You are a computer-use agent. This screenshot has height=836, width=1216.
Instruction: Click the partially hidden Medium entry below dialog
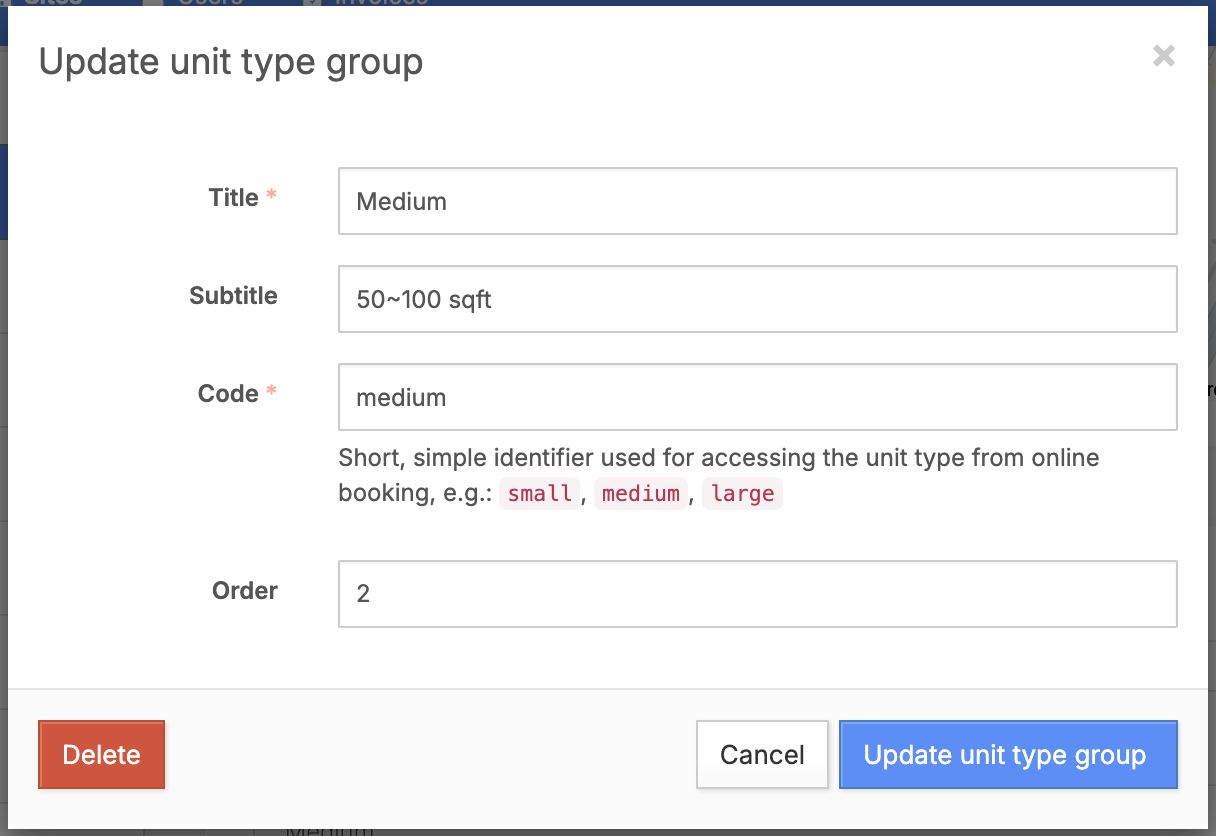pyautogui.click(x=330, y=830)
